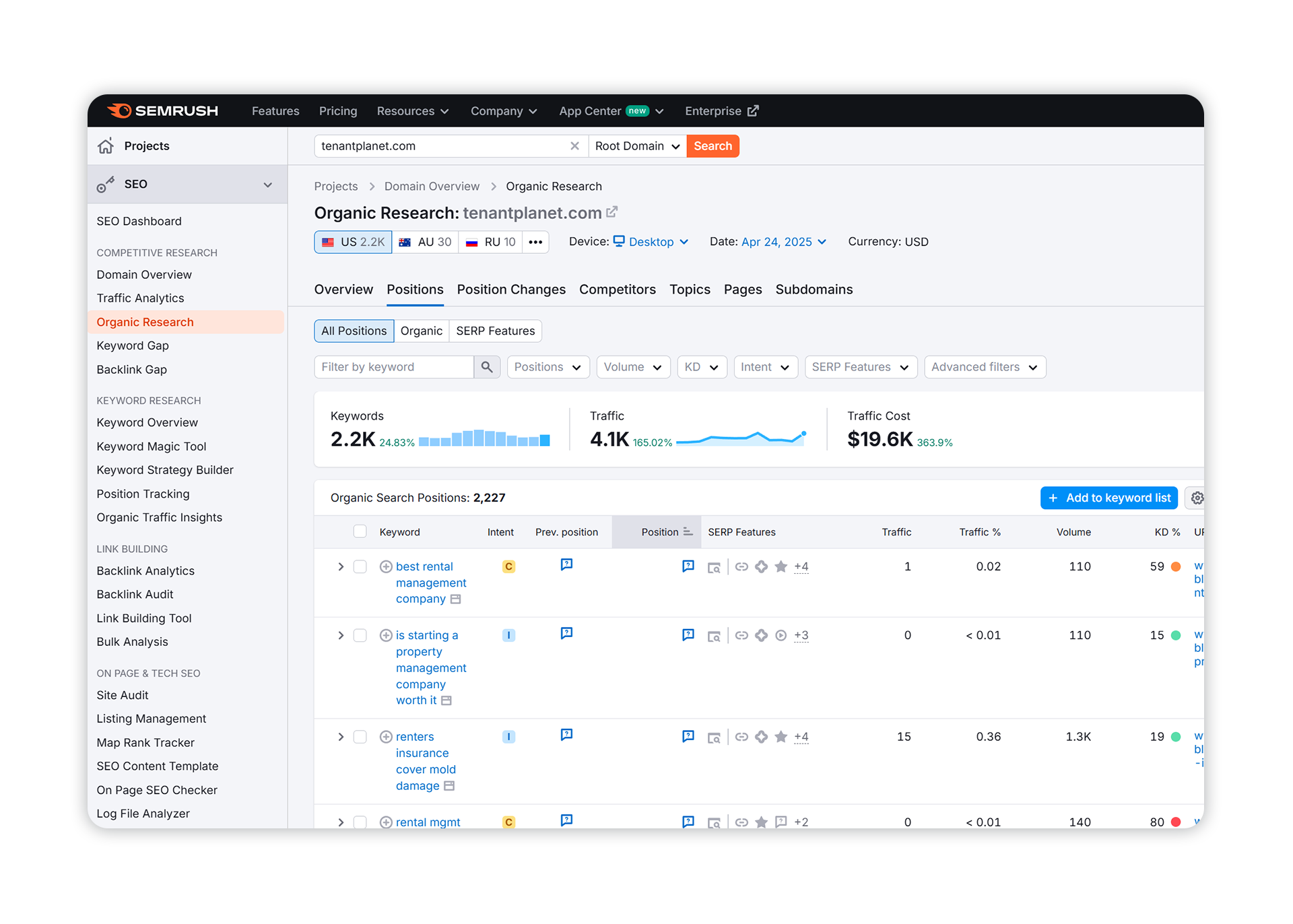Tick checkbox for 'best rental management company' row
The width and height of the screenshot is (1293, 924).
click(x=360, y=566)
